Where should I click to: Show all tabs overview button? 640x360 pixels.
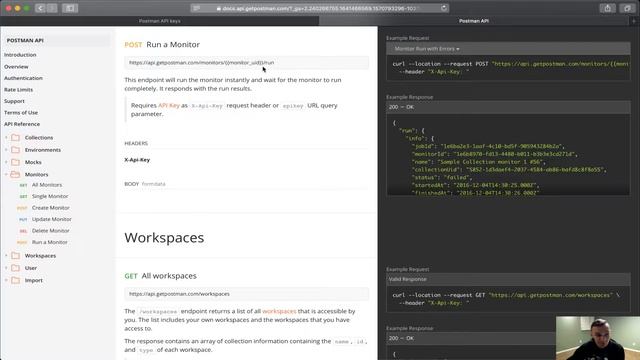coord(627,8)
